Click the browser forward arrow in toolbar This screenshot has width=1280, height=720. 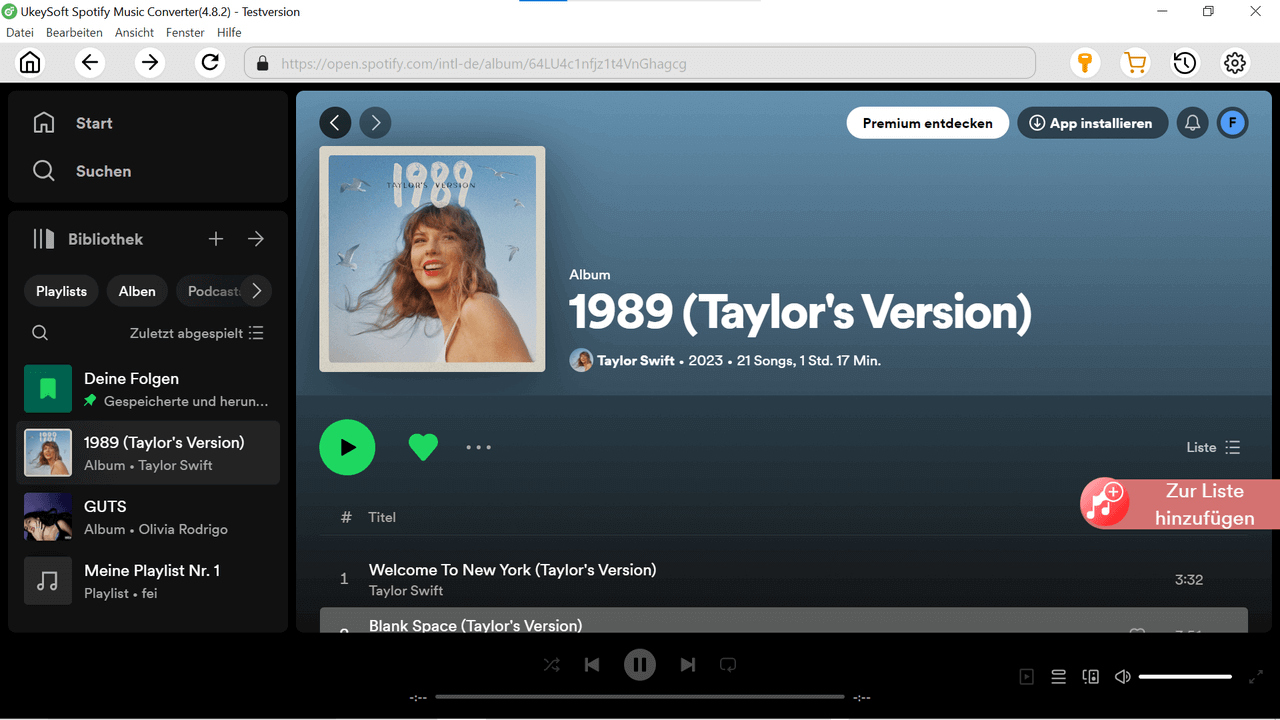pos(150,63)
